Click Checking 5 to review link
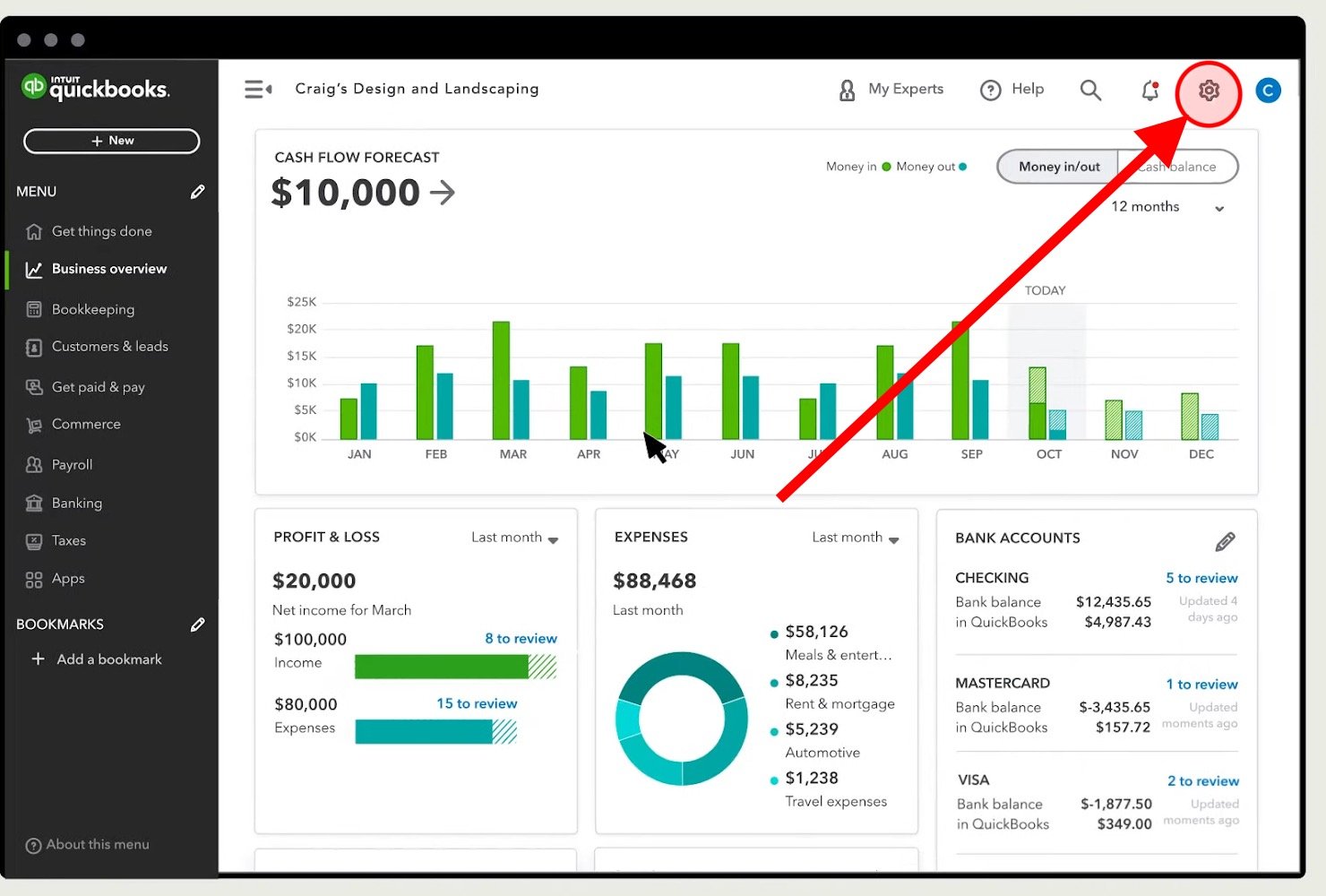The height and width of the screenshot is (896, 1326). tap(1201, 579)
